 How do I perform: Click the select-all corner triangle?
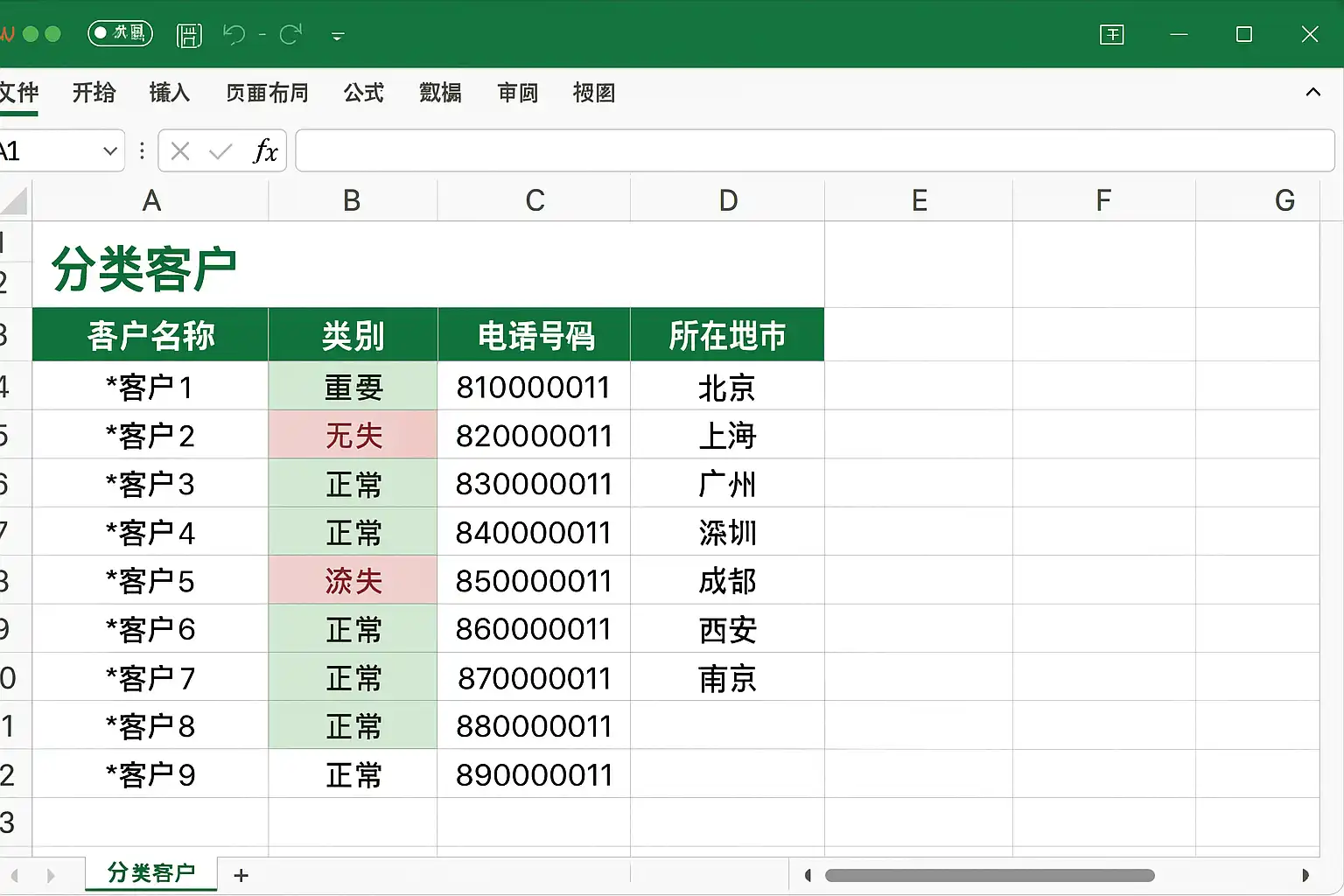click(x=15, y=201)
